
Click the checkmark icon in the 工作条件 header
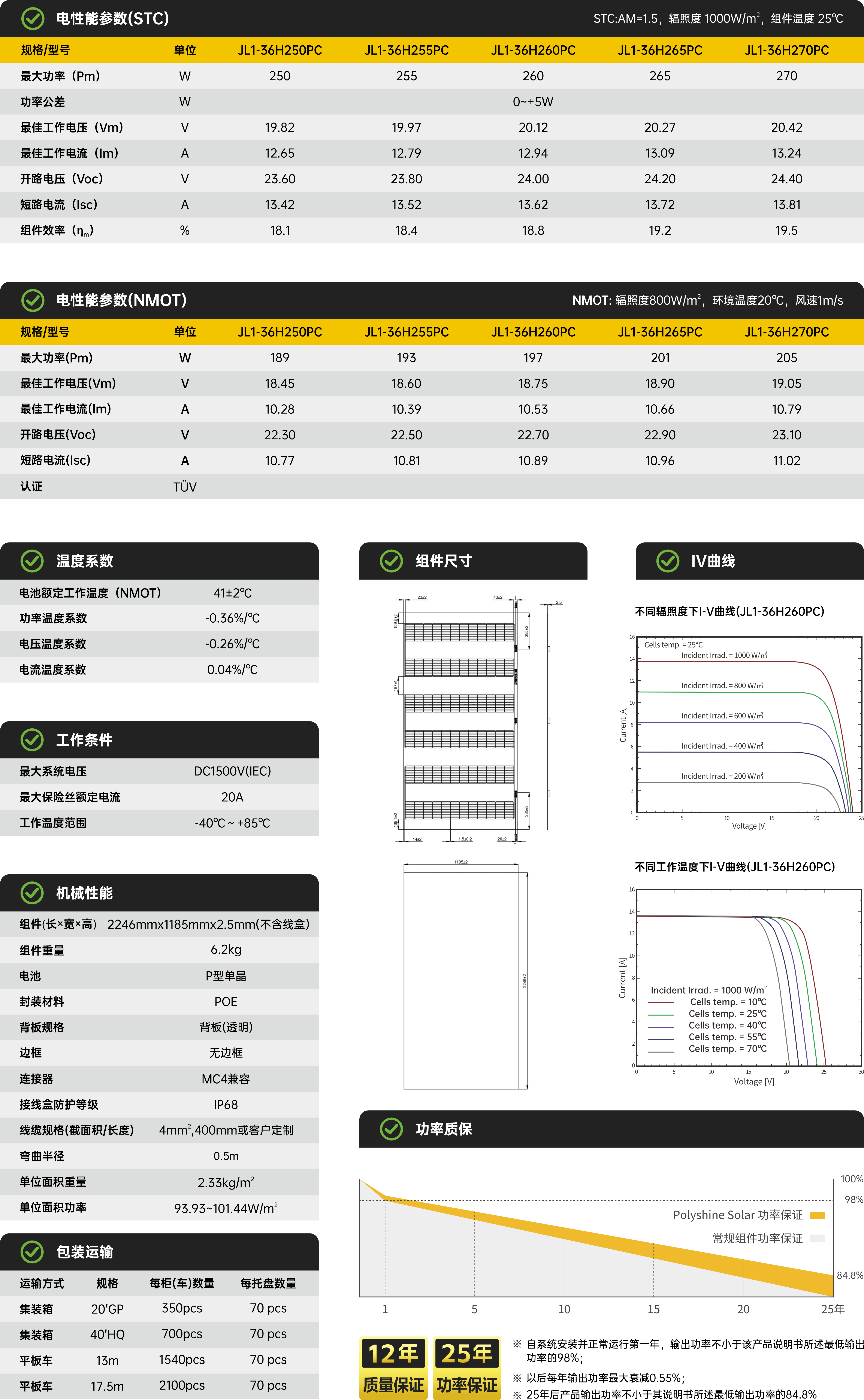coord(32,740)
